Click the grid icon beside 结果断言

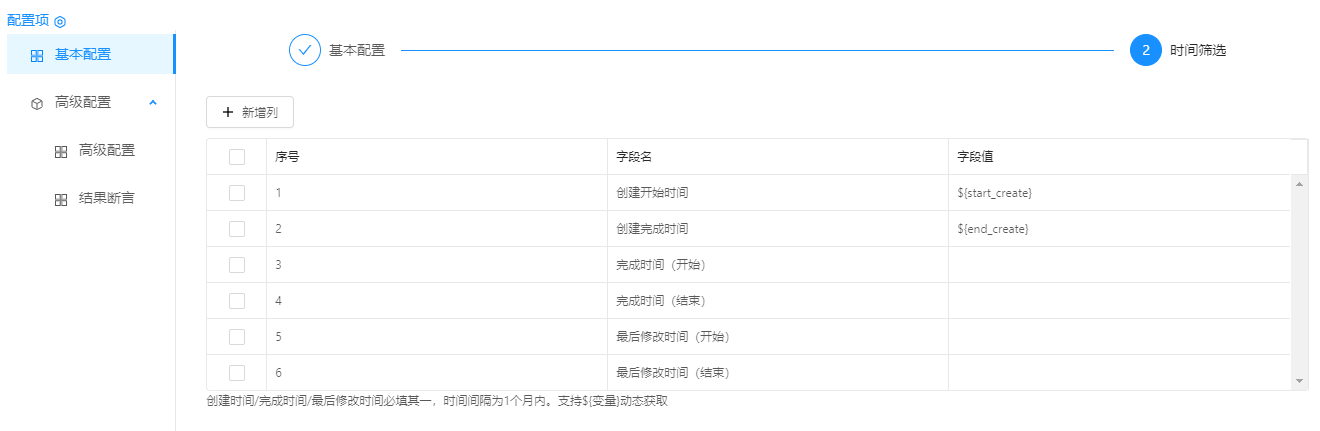(61, 199)
